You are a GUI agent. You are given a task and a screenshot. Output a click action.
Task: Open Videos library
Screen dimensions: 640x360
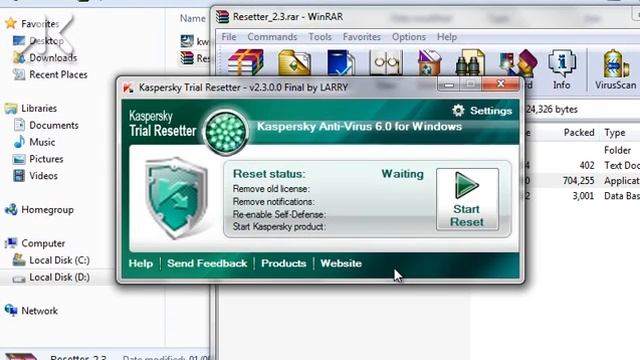43,176
